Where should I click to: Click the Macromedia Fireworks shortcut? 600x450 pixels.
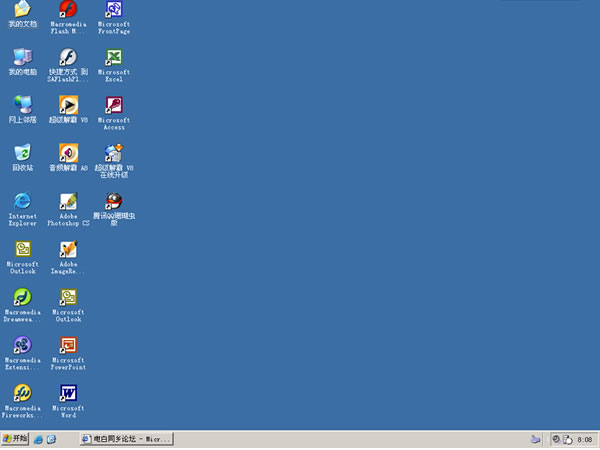point(22,393)
